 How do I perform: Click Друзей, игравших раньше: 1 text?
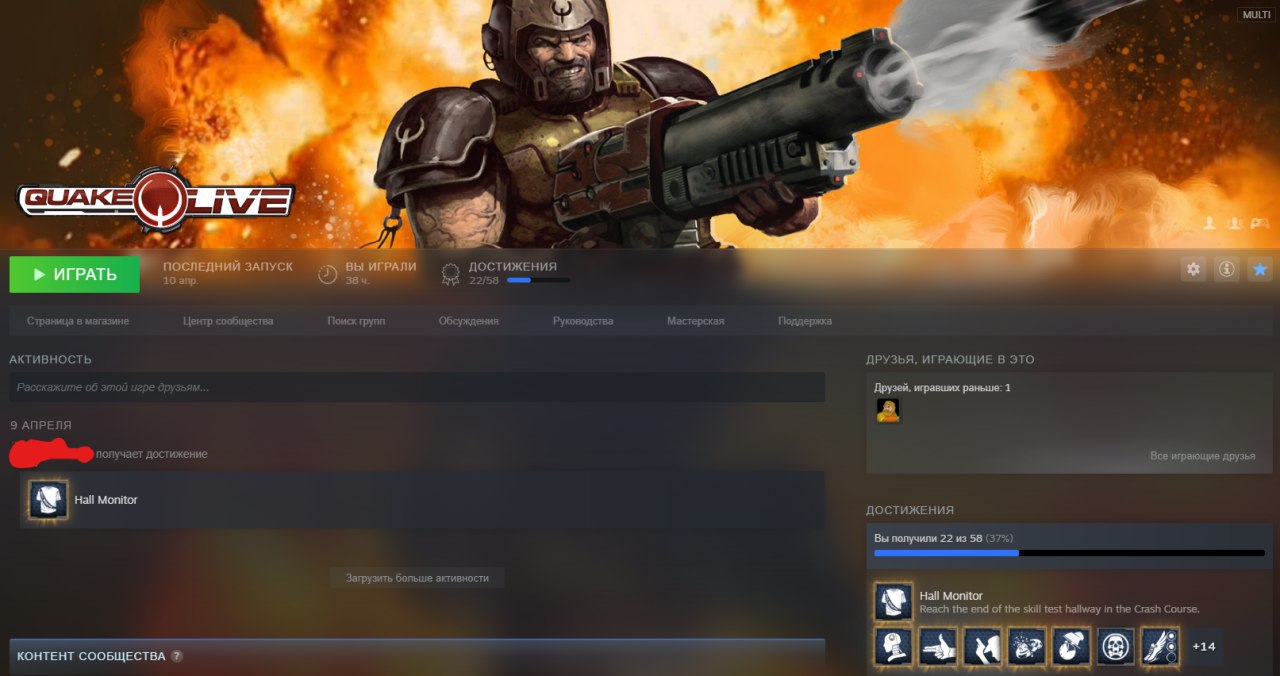click(x=942, y=388)
